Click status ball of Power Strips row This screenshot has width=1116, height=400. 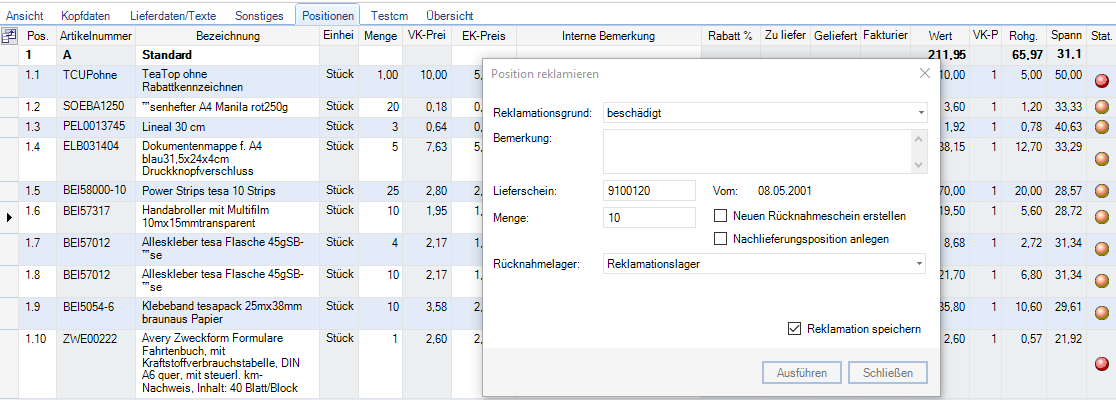pyautogui.click(x=1102, y=191)
